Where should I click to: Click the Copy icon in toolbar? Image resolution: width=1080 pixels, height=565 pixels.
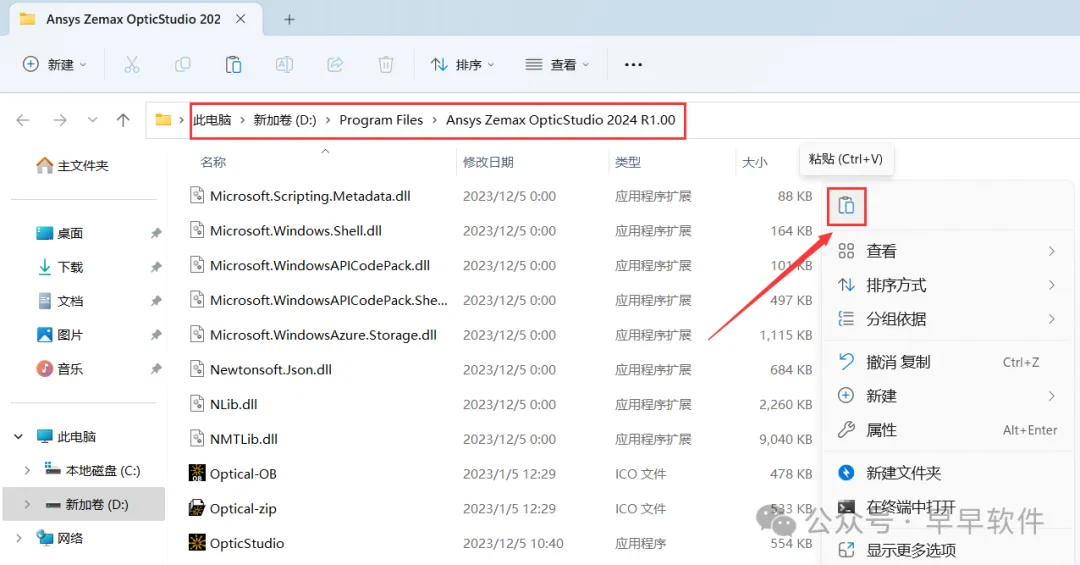click(183, 65)
